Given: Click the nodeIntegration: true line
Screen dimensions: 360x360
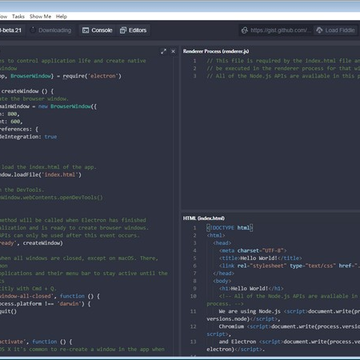Looking at the screenshot, I should pyautogui.click(x=28, y=137).
